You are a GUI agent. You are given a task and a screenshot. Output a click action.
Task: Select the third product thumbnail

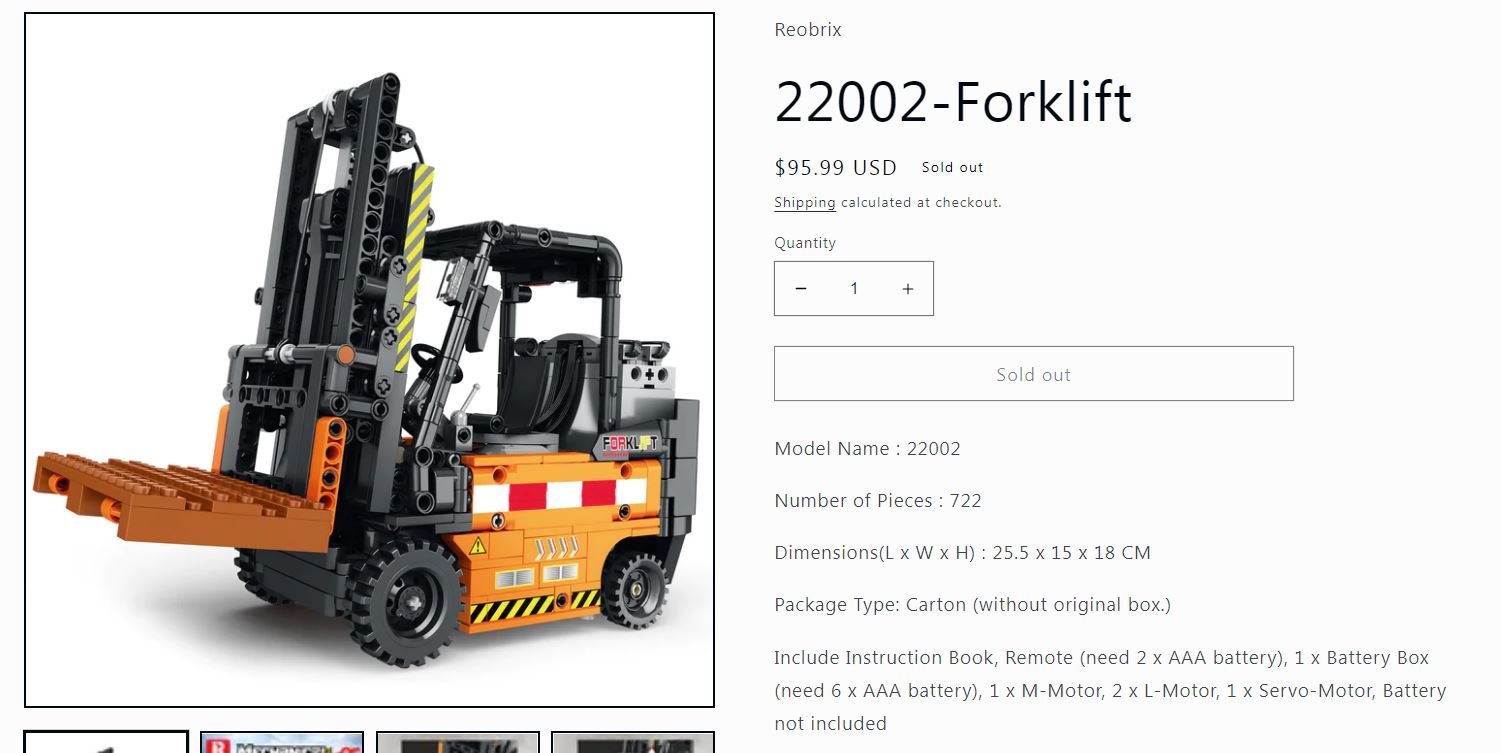(x=457, y=742)
